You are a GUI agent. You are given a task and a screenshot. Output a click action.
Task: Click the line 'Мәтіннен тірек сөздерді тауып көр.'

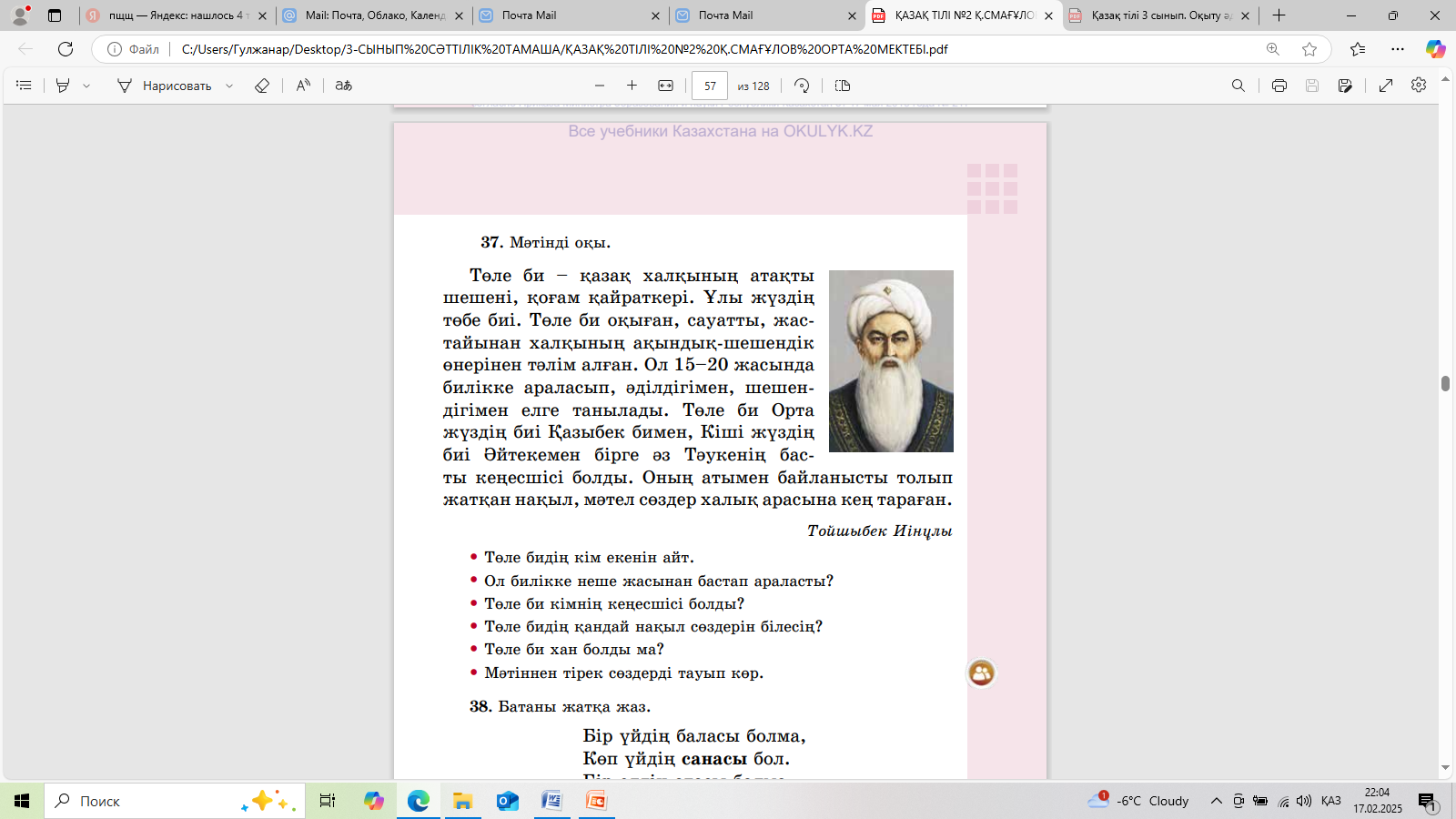[623, 672]
